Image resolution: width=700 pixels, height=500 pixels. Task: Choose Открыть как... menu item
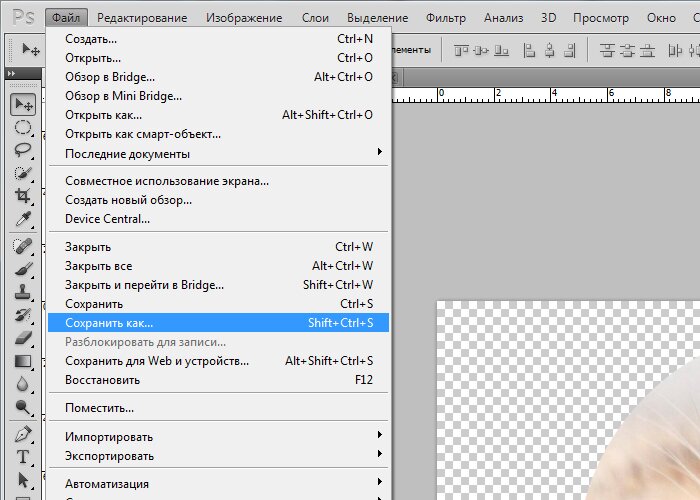tap(218, 115)
